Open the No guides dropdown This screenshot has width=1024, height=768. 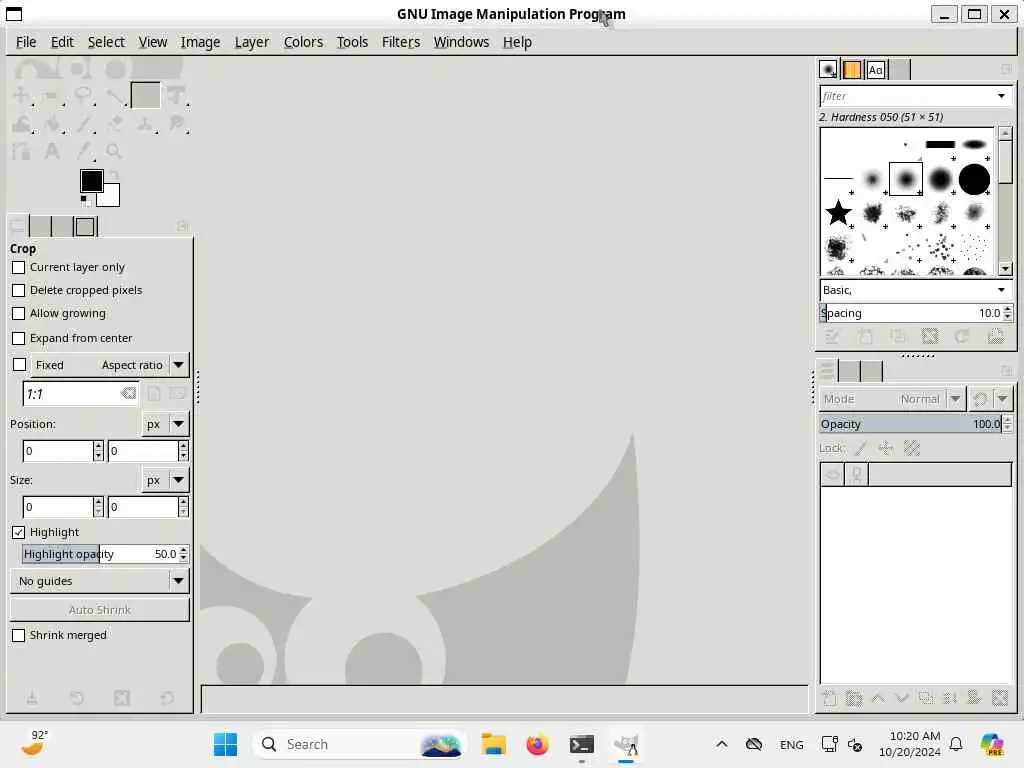point(100,581)
